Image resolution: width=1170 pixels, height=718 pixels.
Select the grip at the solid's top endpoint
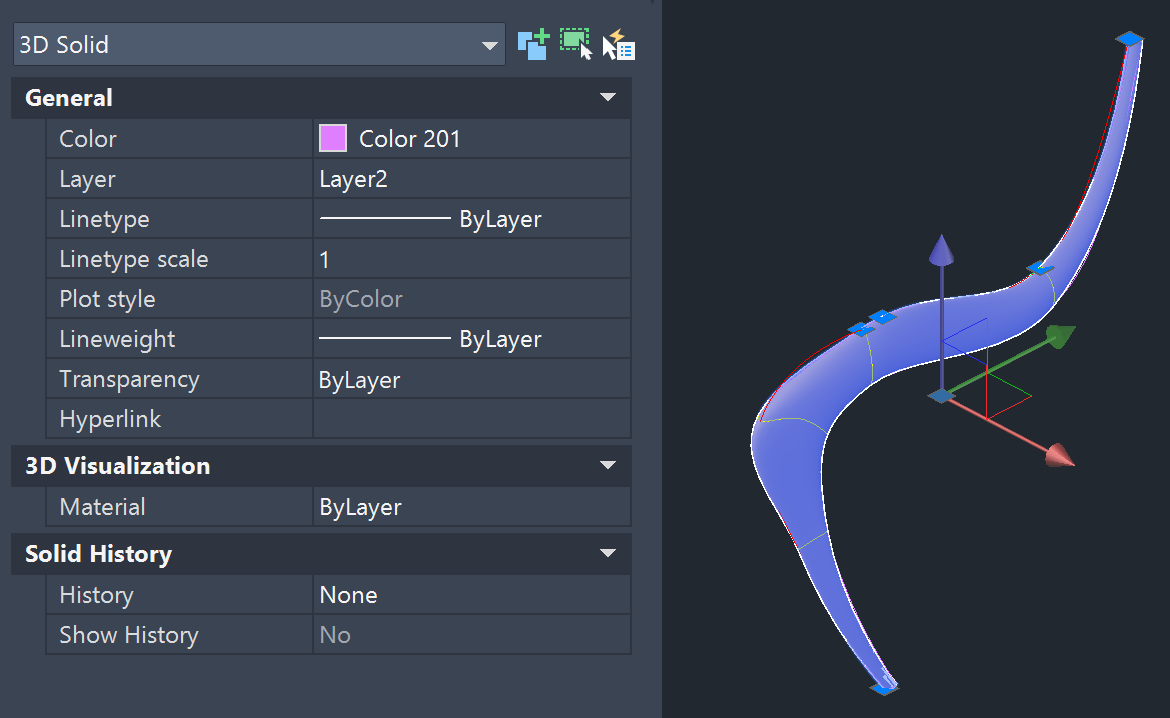point(1128,38)
